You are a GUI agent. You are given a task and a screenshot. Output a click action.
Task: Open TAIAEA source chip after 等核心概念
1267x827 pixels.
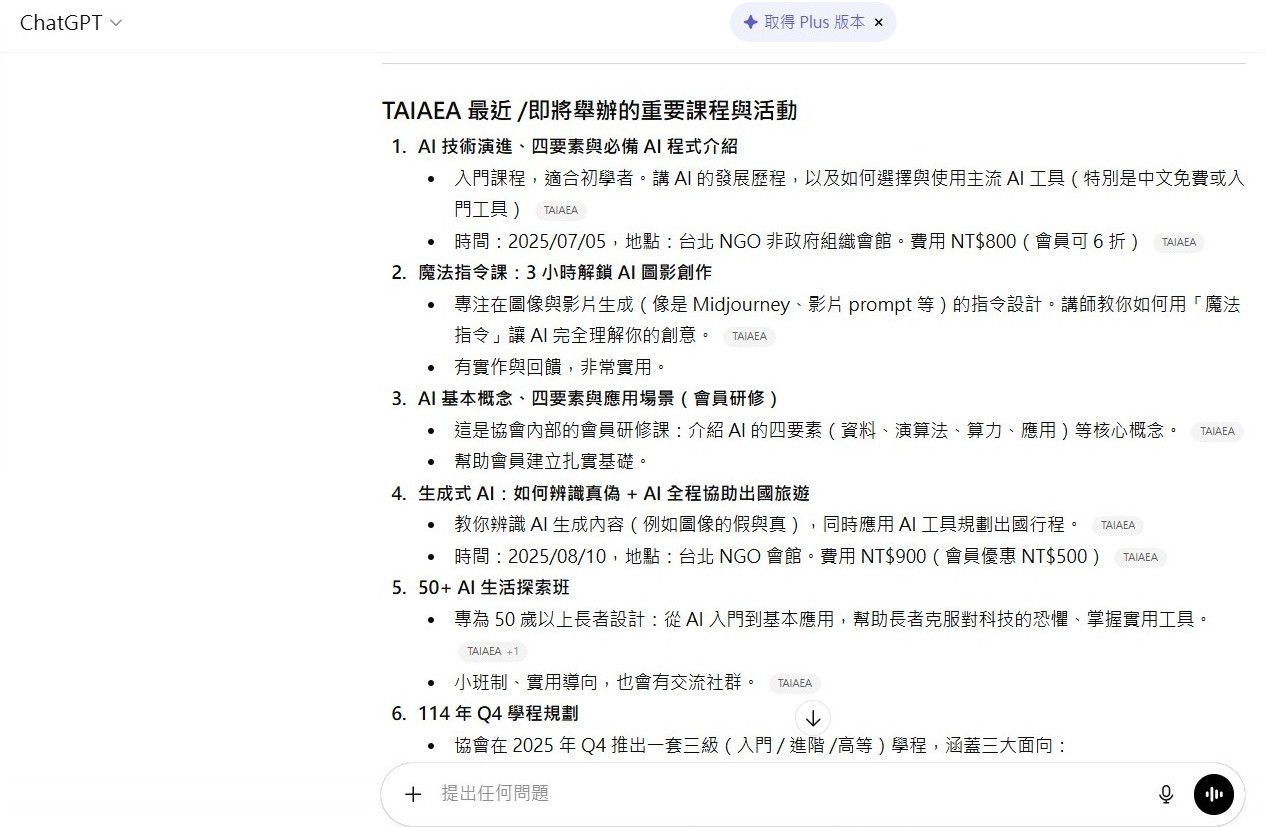tap(1217, 431)
